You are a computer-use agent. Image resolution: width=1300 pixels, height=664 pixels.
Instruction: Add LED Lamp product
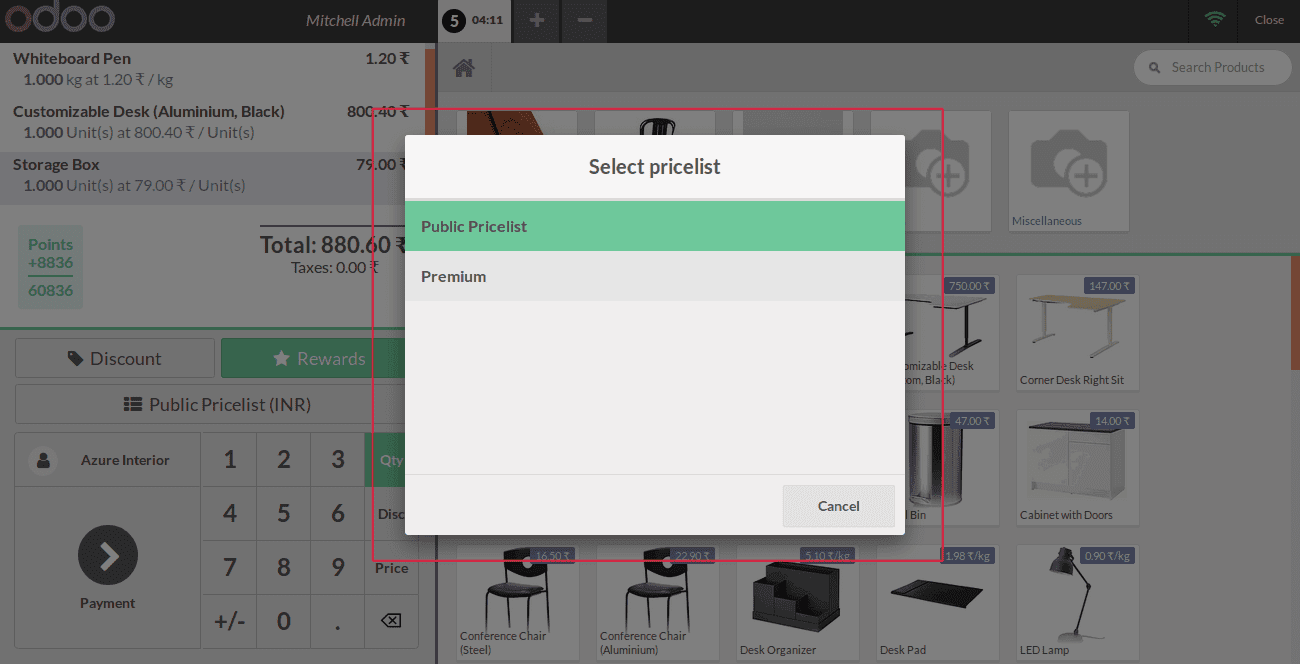tap(1077, 603)
